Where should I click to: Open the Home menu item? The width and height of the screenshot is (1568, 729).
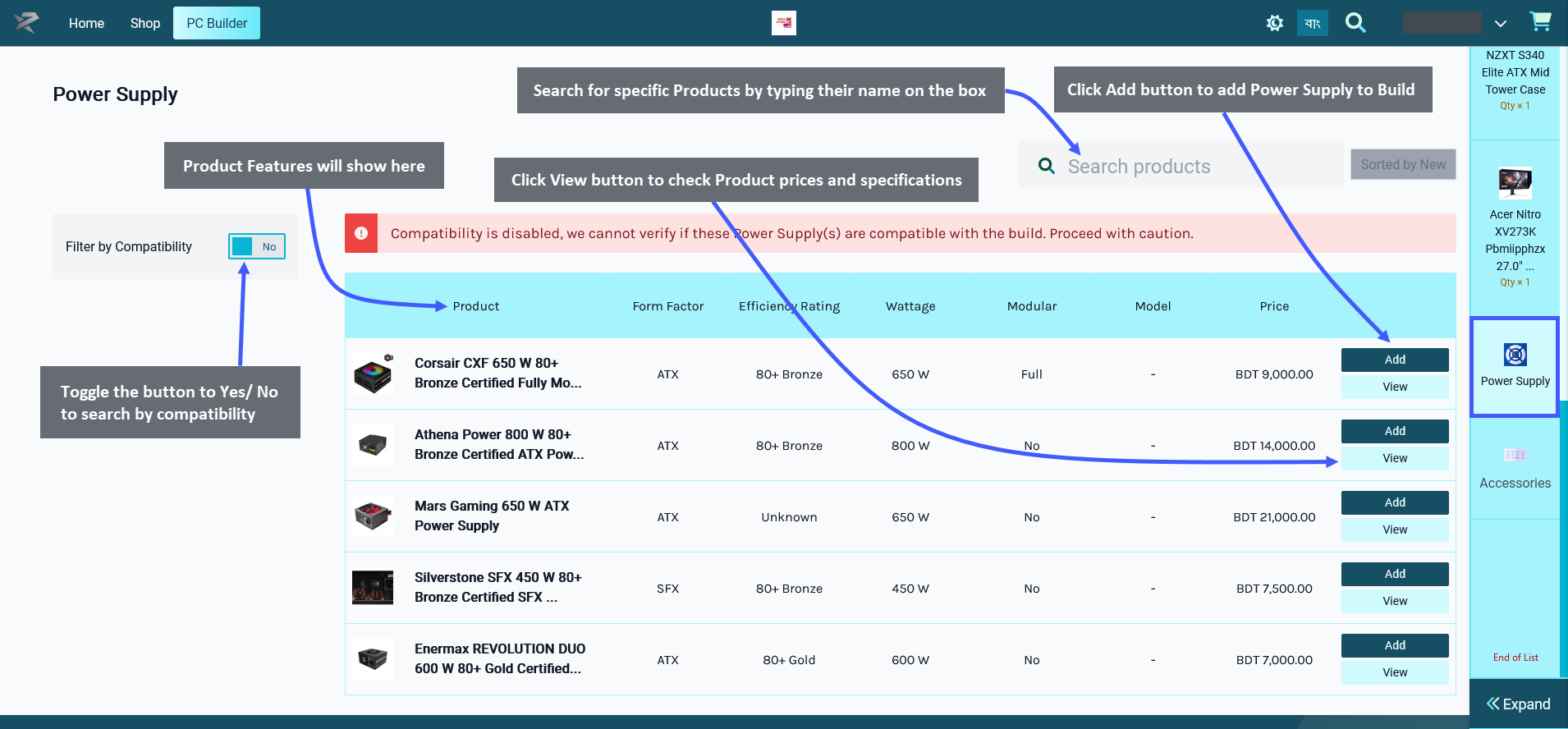86,23
